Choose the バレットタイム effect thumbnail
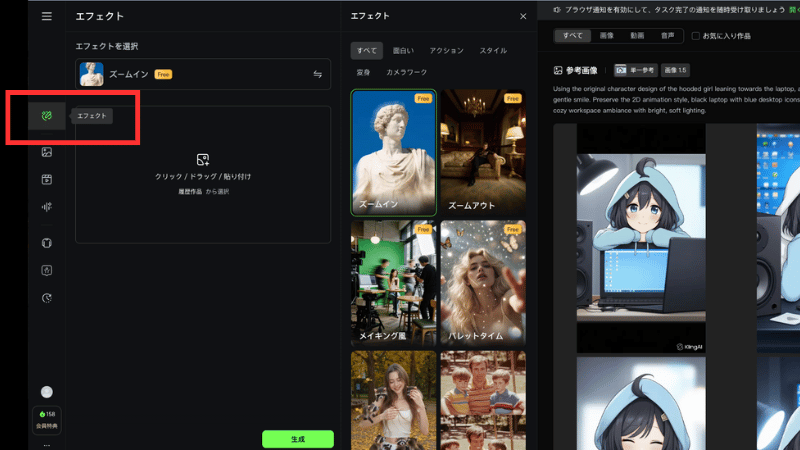 pos(483,282)
